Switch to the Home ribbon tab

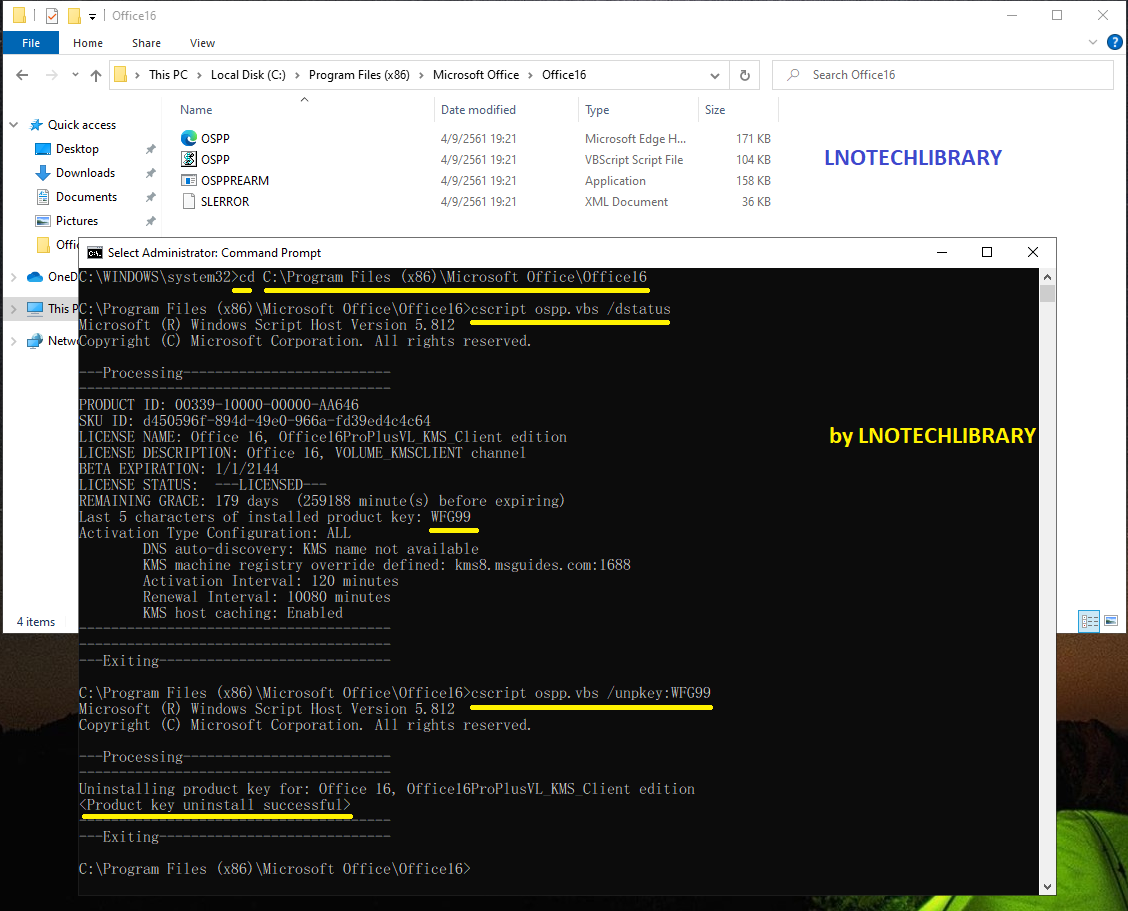point(88,43)
